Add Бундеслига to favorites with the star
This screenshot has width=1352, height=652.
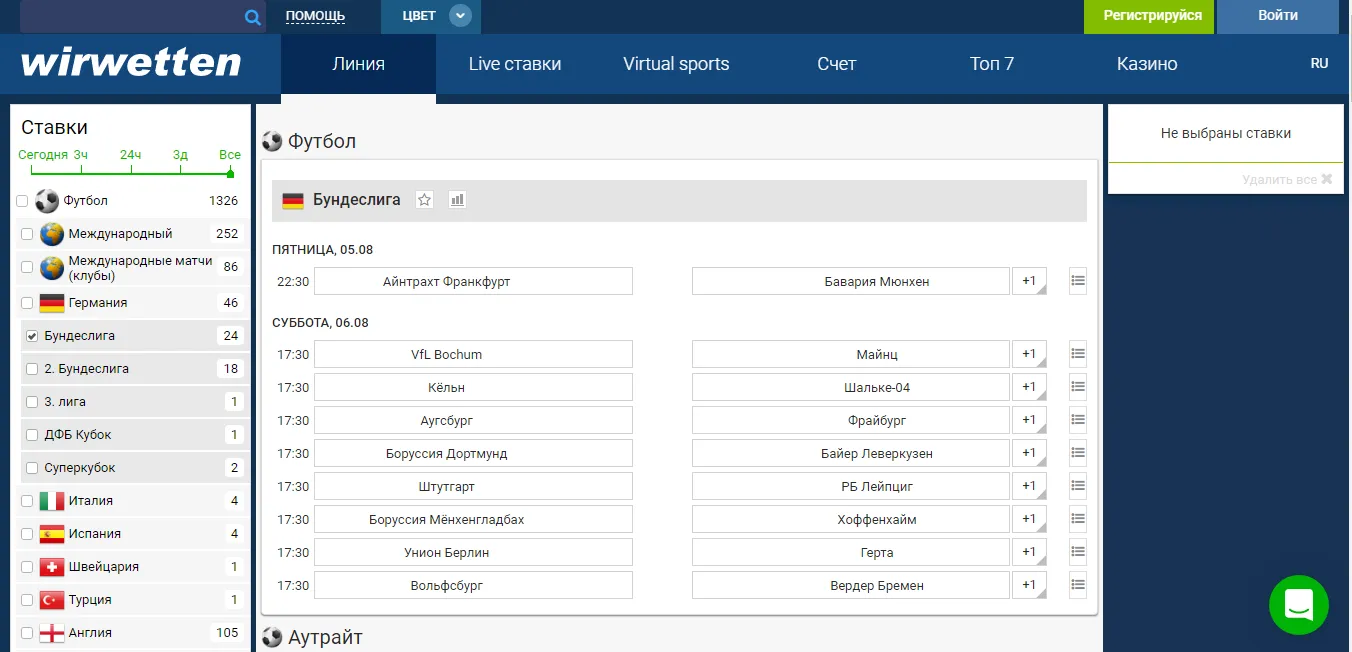click(x=424, y=200)
